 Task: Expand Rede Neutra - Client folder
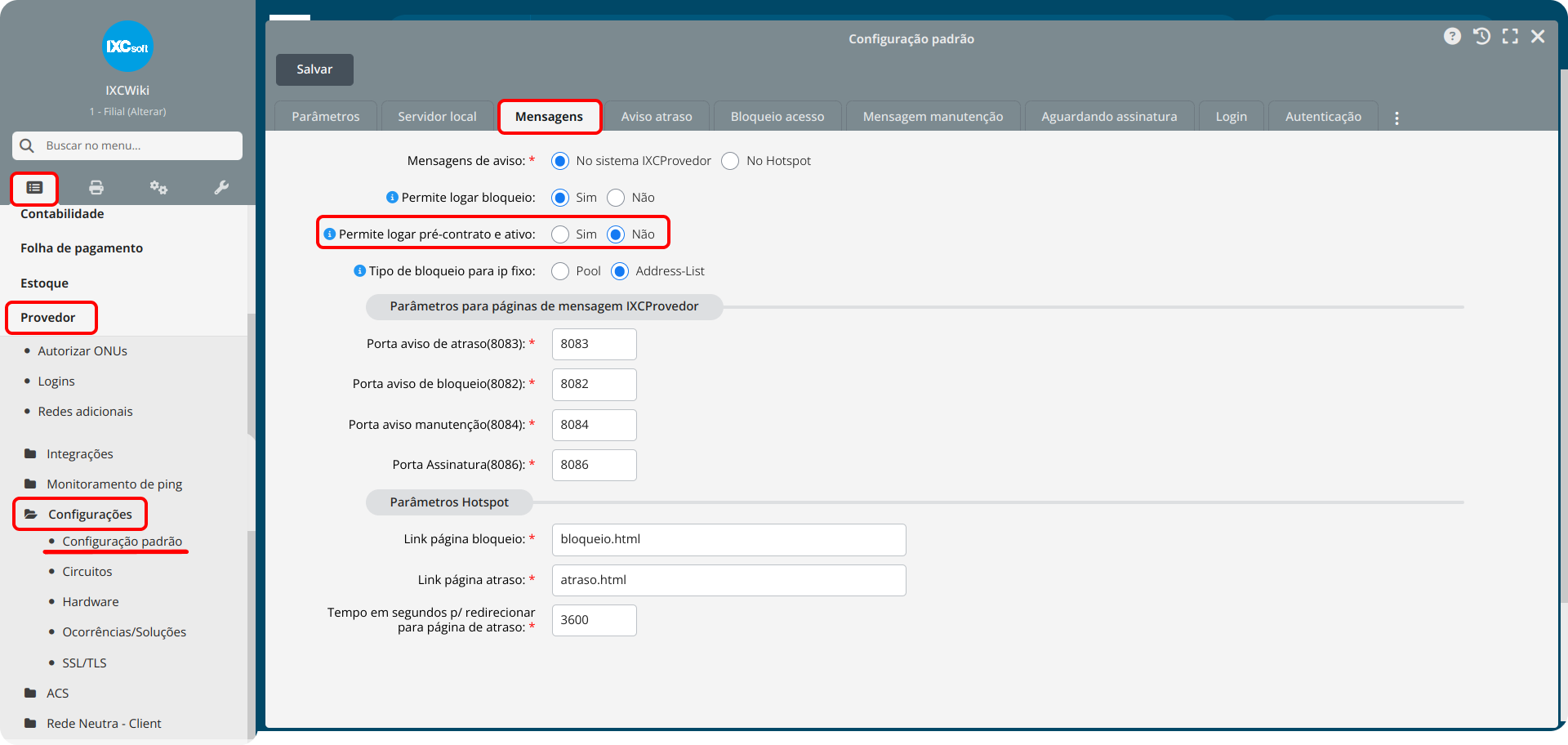click(x=104, y=724)
